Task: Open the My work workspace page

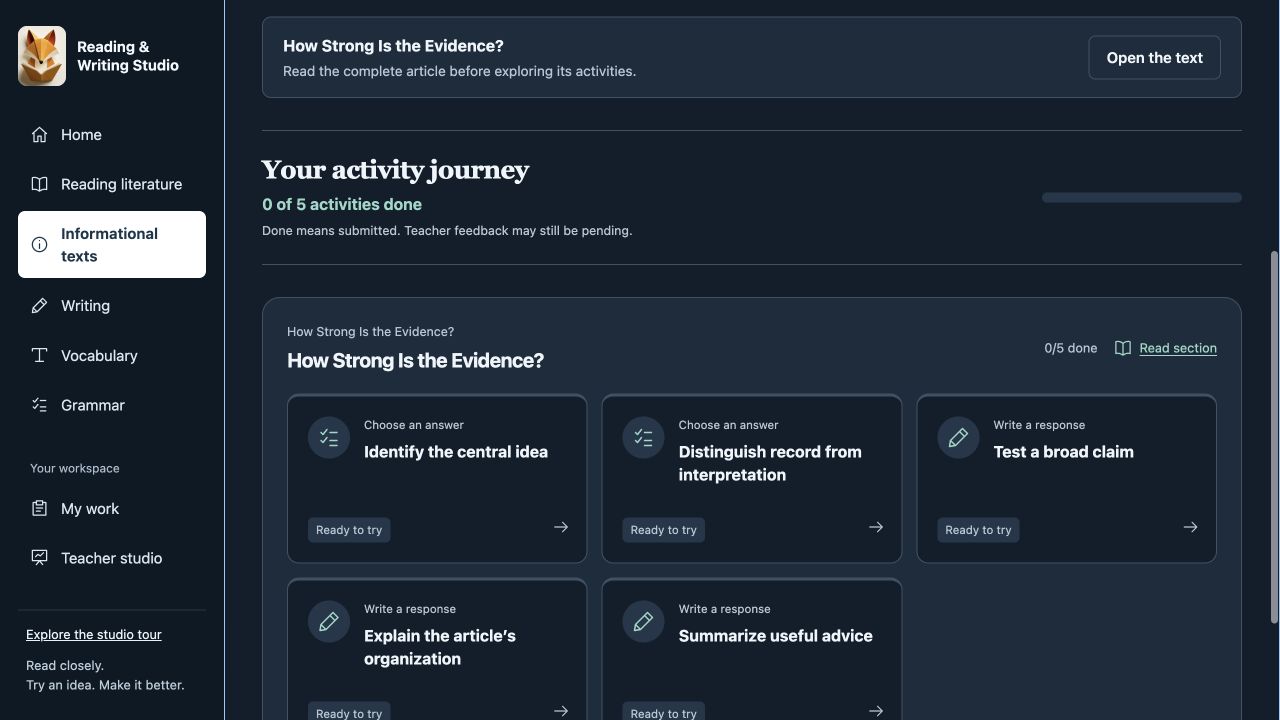Action: (x=112, y=509)
